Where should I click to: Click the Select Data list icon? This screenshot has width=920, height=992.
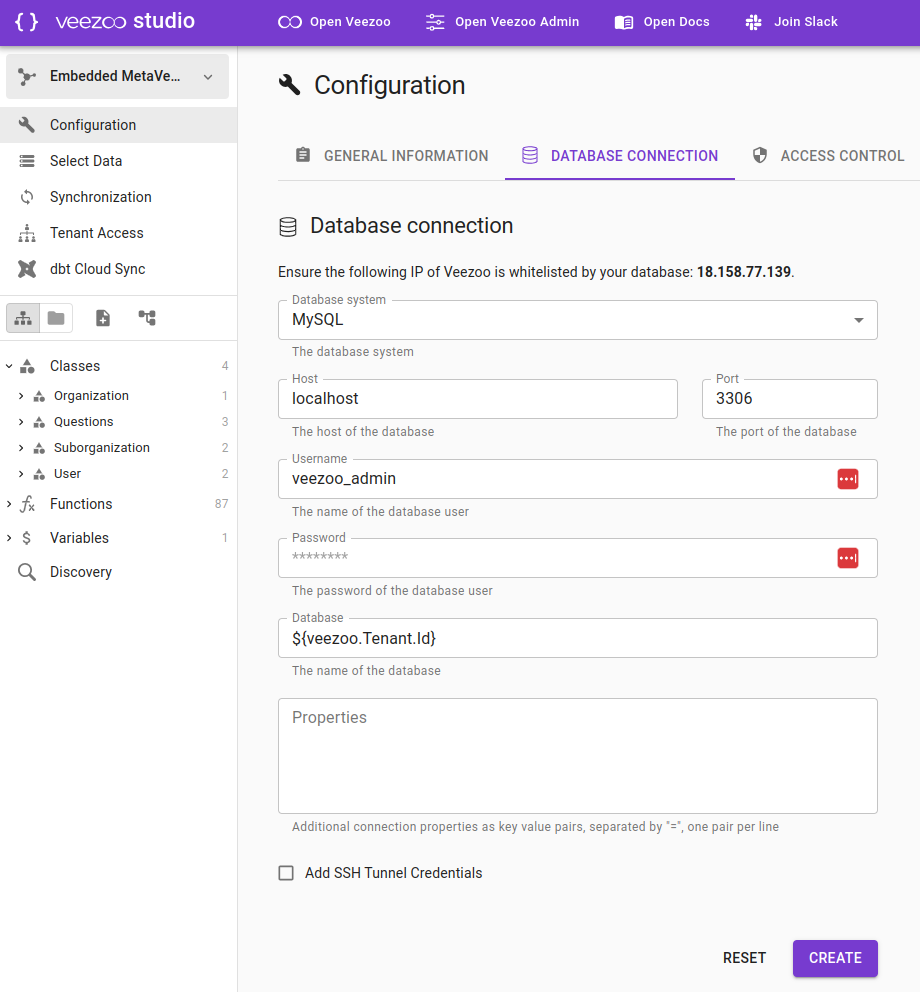[27, 161]
